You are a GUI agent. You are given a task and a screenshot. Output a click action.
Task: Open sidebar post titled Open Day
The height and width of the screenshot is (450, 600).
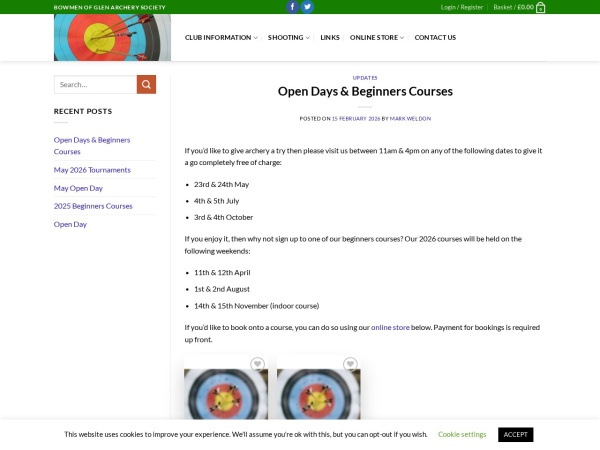pyautogui.click(x=70, y=224)
